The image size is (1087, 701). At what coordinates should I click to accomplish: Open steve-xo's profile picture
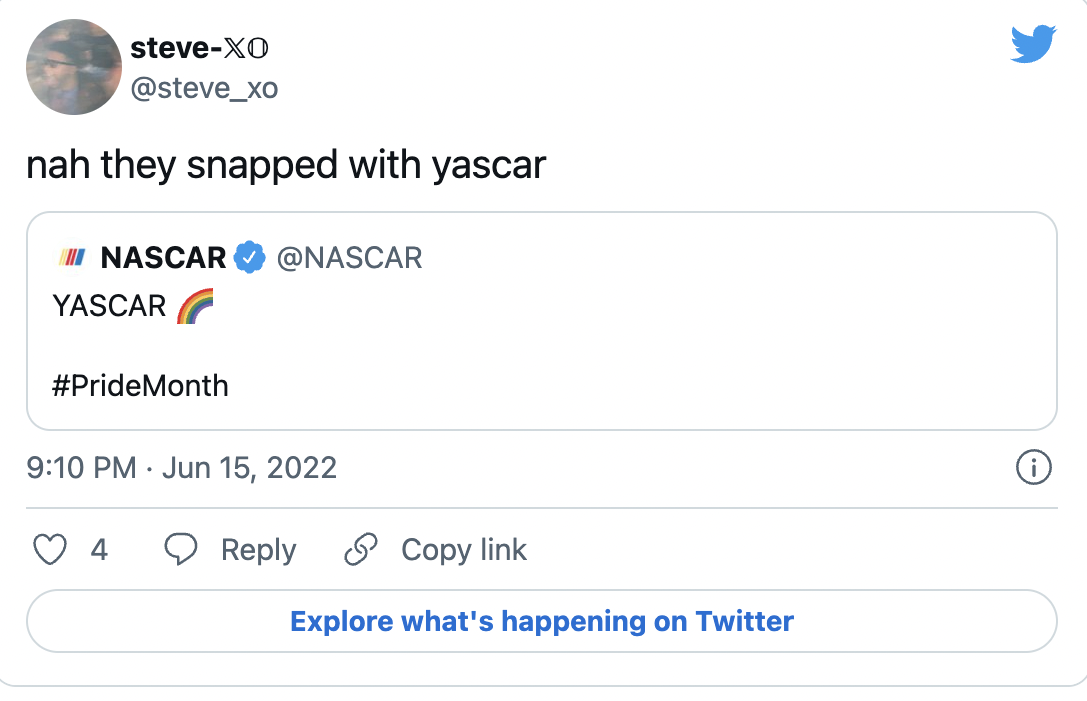coord(73,67)
